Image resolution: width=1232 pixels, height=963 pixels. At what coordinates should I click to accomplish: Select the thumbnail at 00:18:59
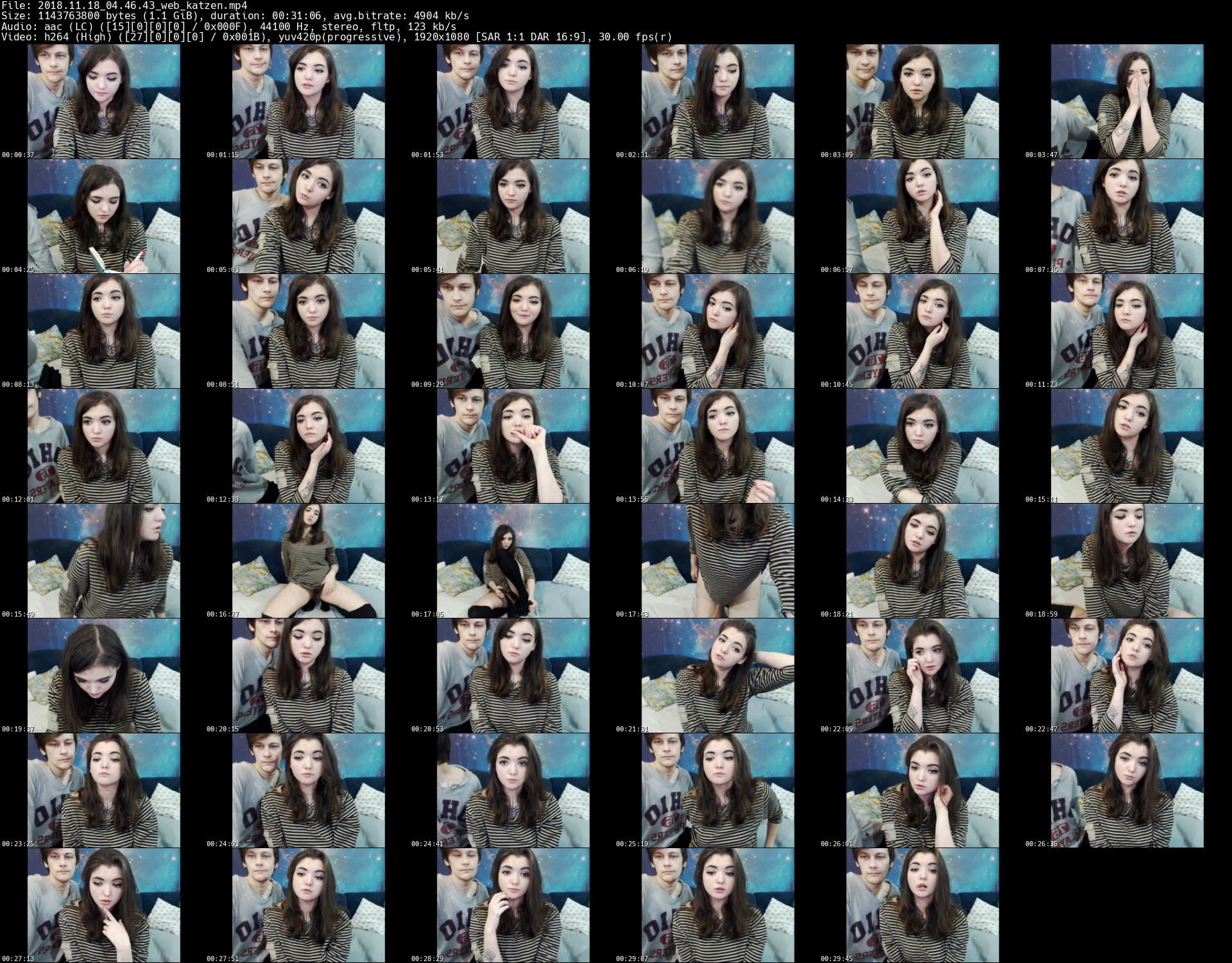(1127, 561)
